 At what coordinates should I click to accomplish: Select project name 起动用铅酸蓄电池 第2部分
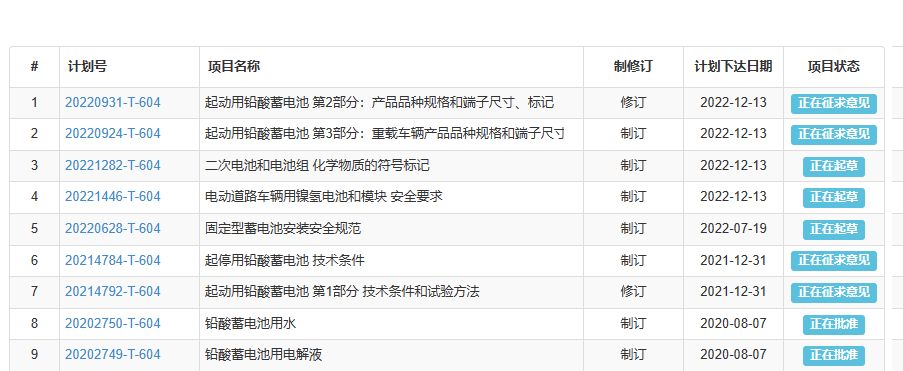click(x=380, y=103)
